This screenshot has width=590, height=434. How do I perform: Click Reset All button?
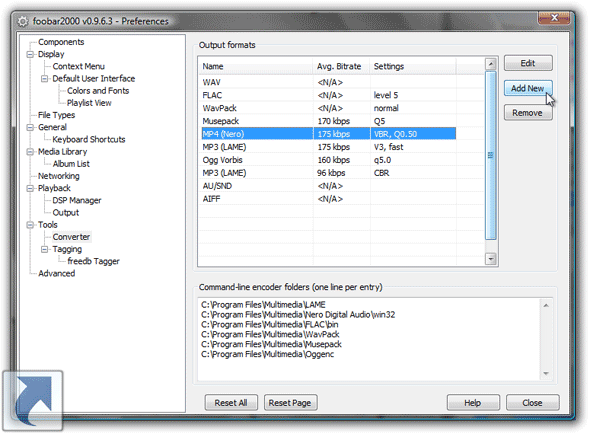point(231,403)
